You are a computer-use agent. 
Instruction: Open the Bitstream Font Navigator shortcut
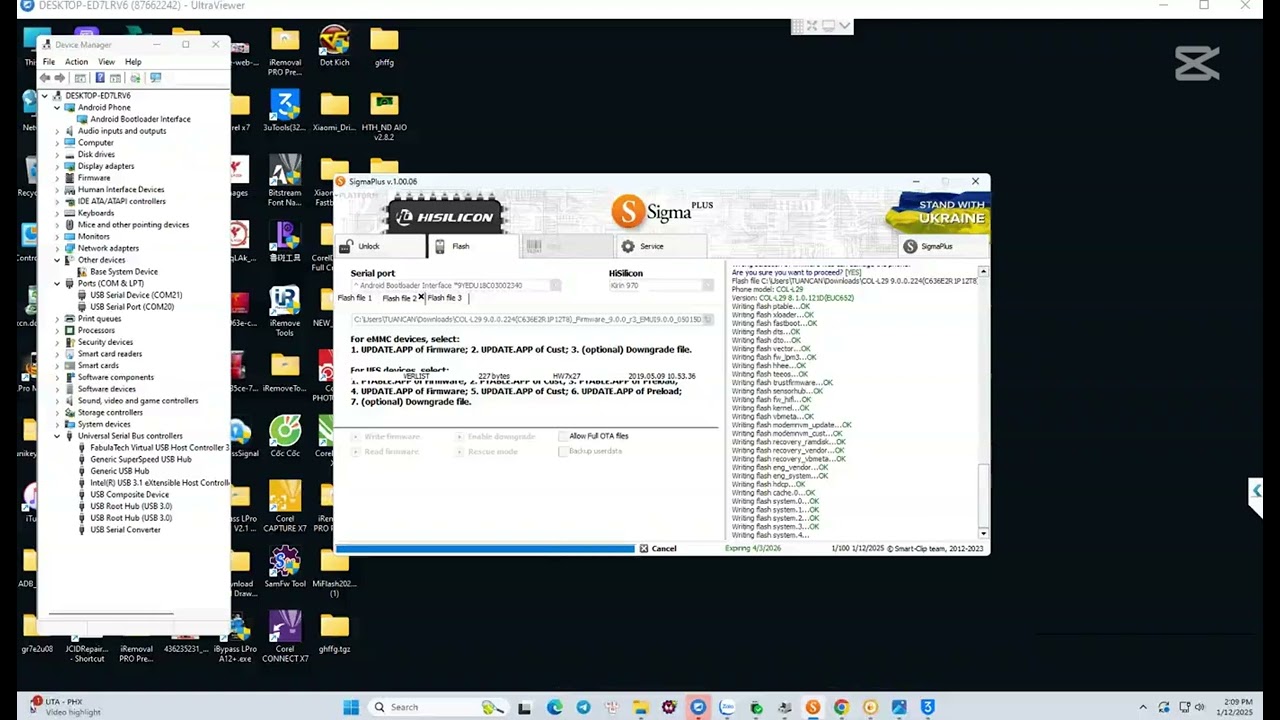click(x=284, y=181)
